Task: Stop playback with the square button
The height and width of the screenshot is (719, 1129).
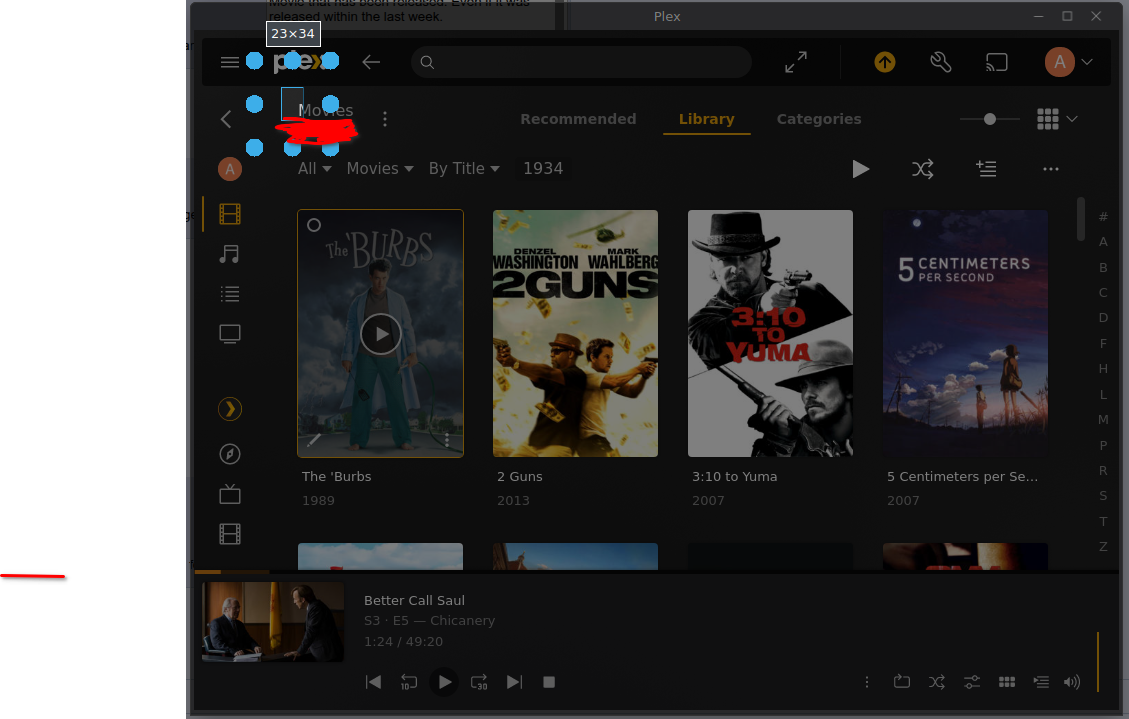Action: (549, 682)
